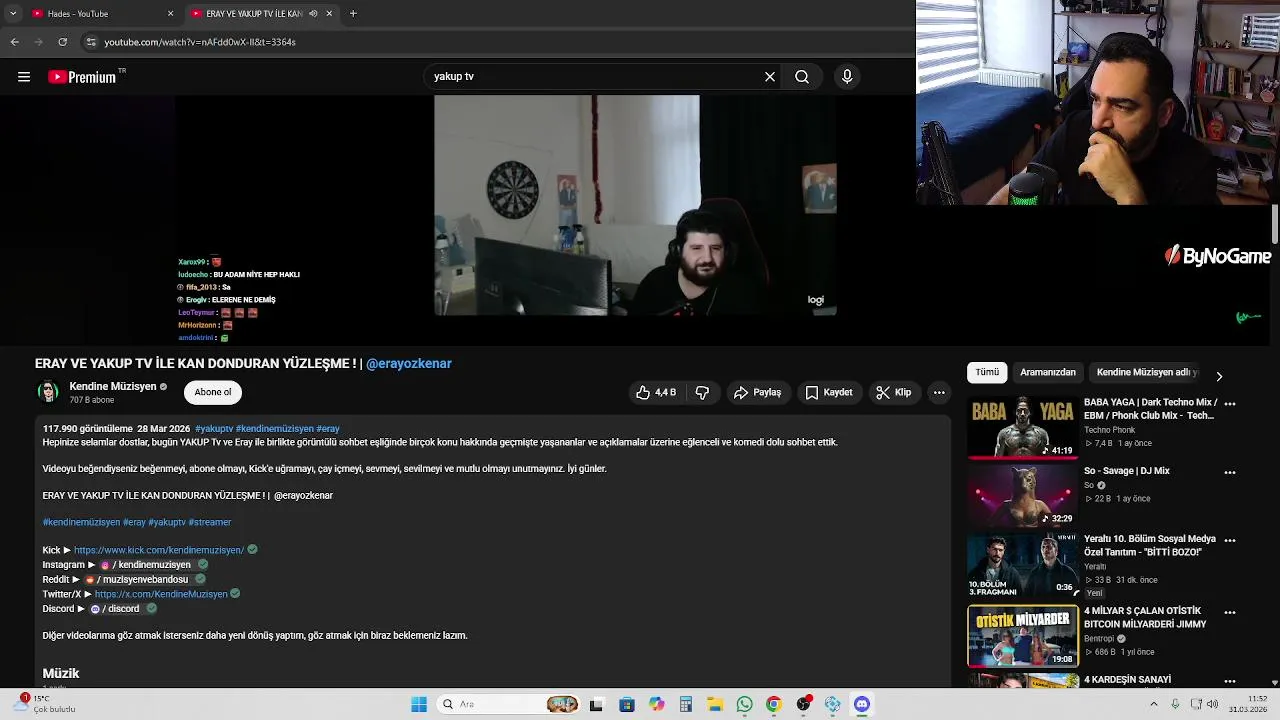Show hidden system tray icons chevron

(1154, 704)
